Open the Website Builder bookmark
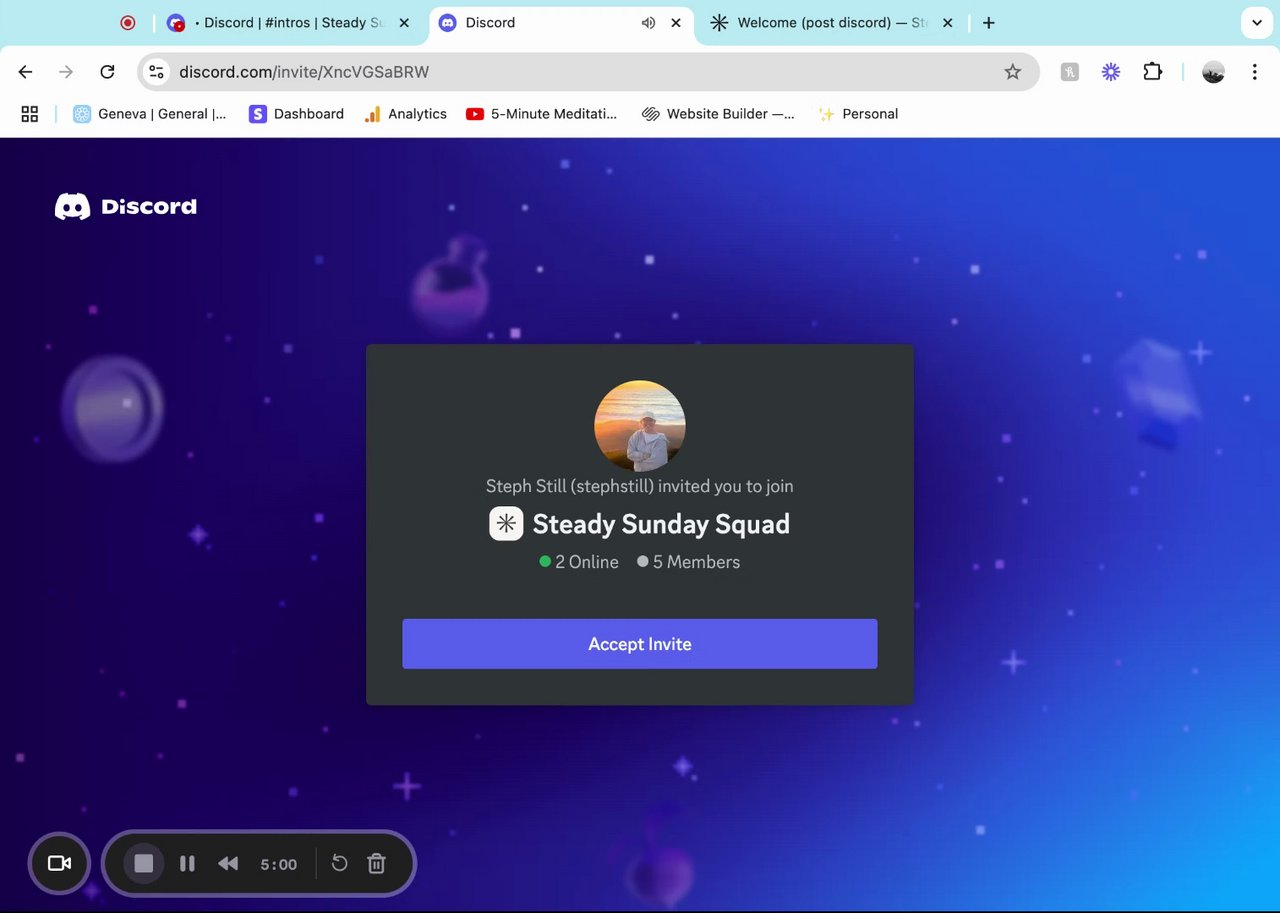Image resolution: width=1280 pixels, height=913 pixels. point(719,114)
